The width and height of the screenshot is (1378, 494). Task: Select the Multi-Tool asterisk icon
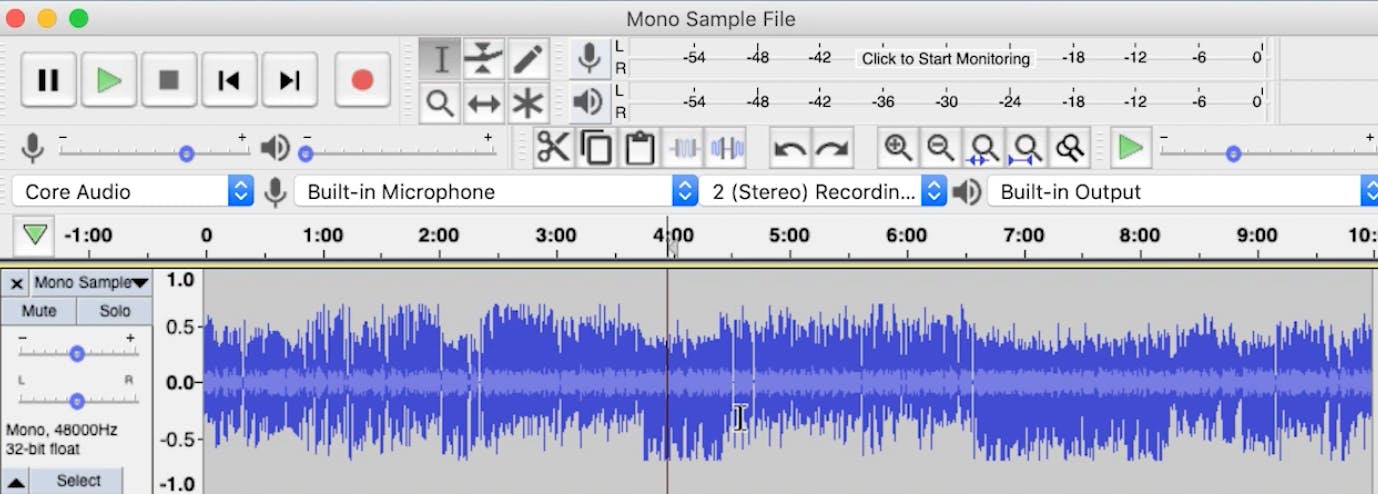528,102
